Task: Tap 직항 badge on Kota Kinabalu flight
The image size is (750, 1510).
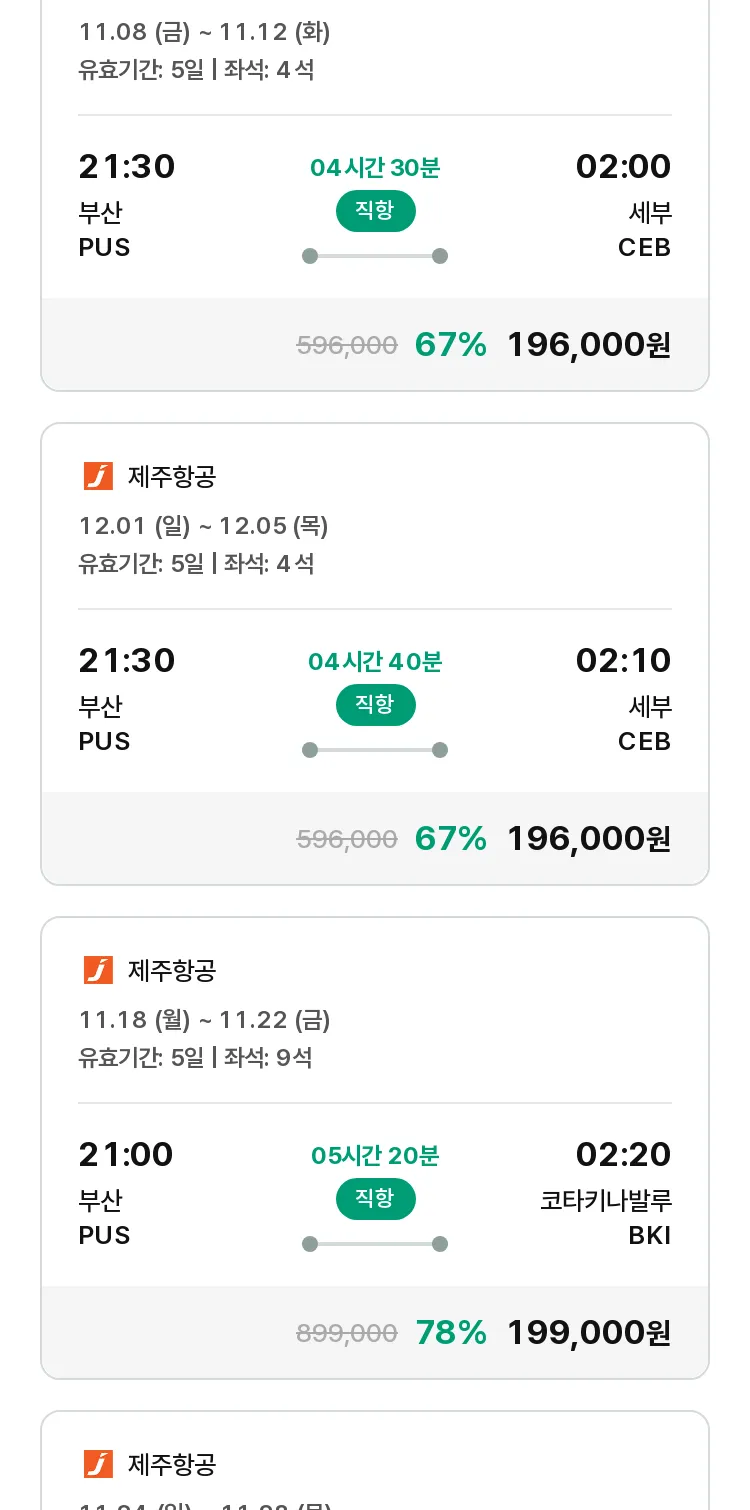Action: point(375,1199)
